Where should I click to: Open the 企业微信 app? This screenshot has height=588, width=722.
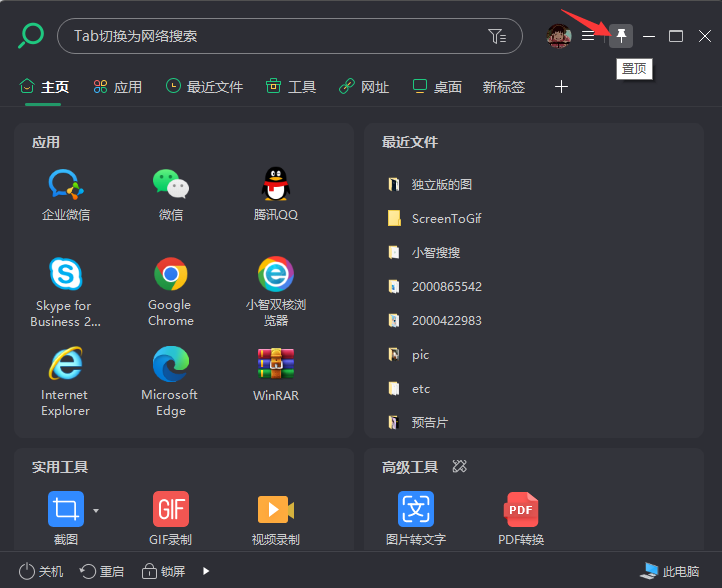pos(66,196)
